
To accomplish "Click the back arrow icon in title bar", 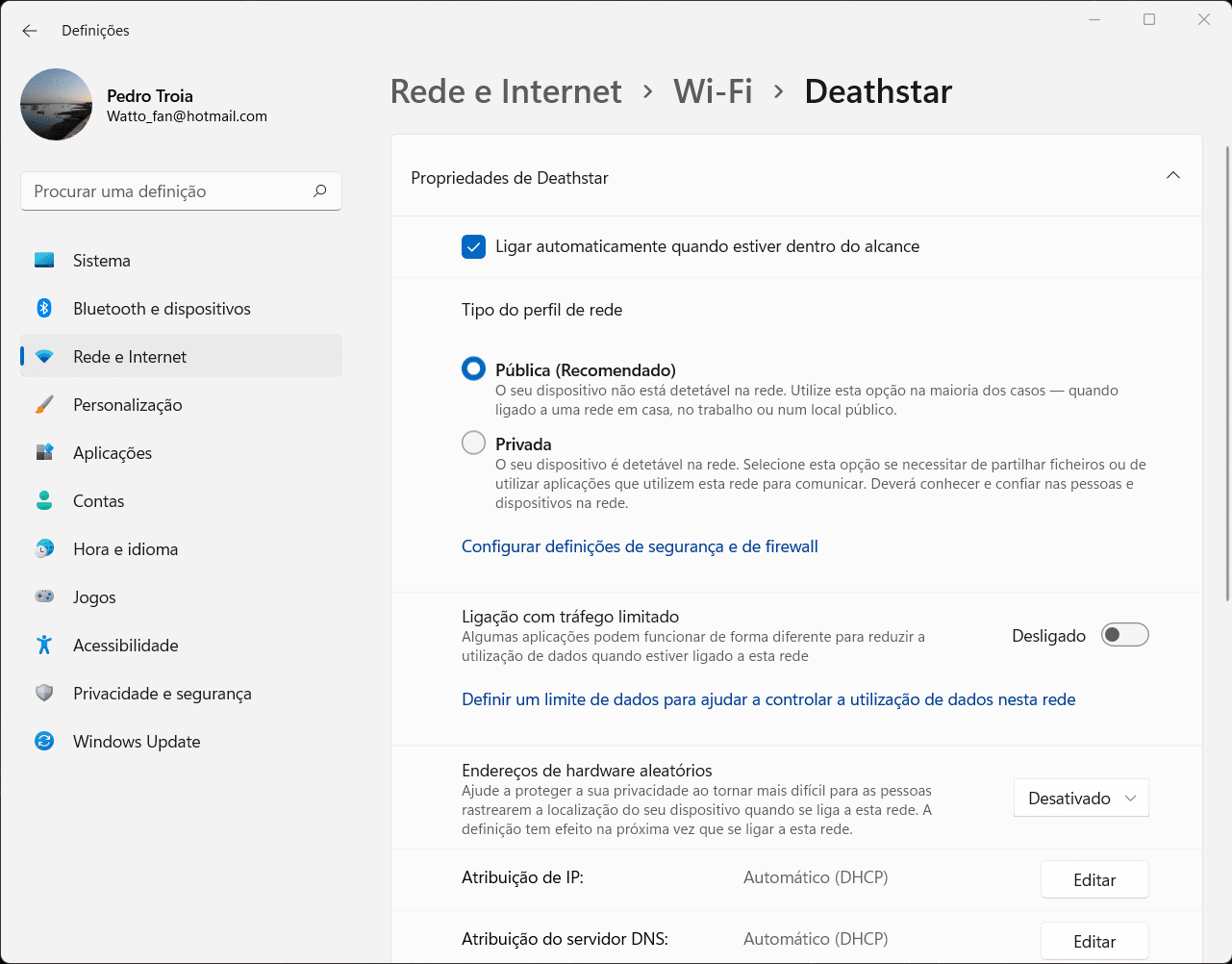I will coord(30,31).
